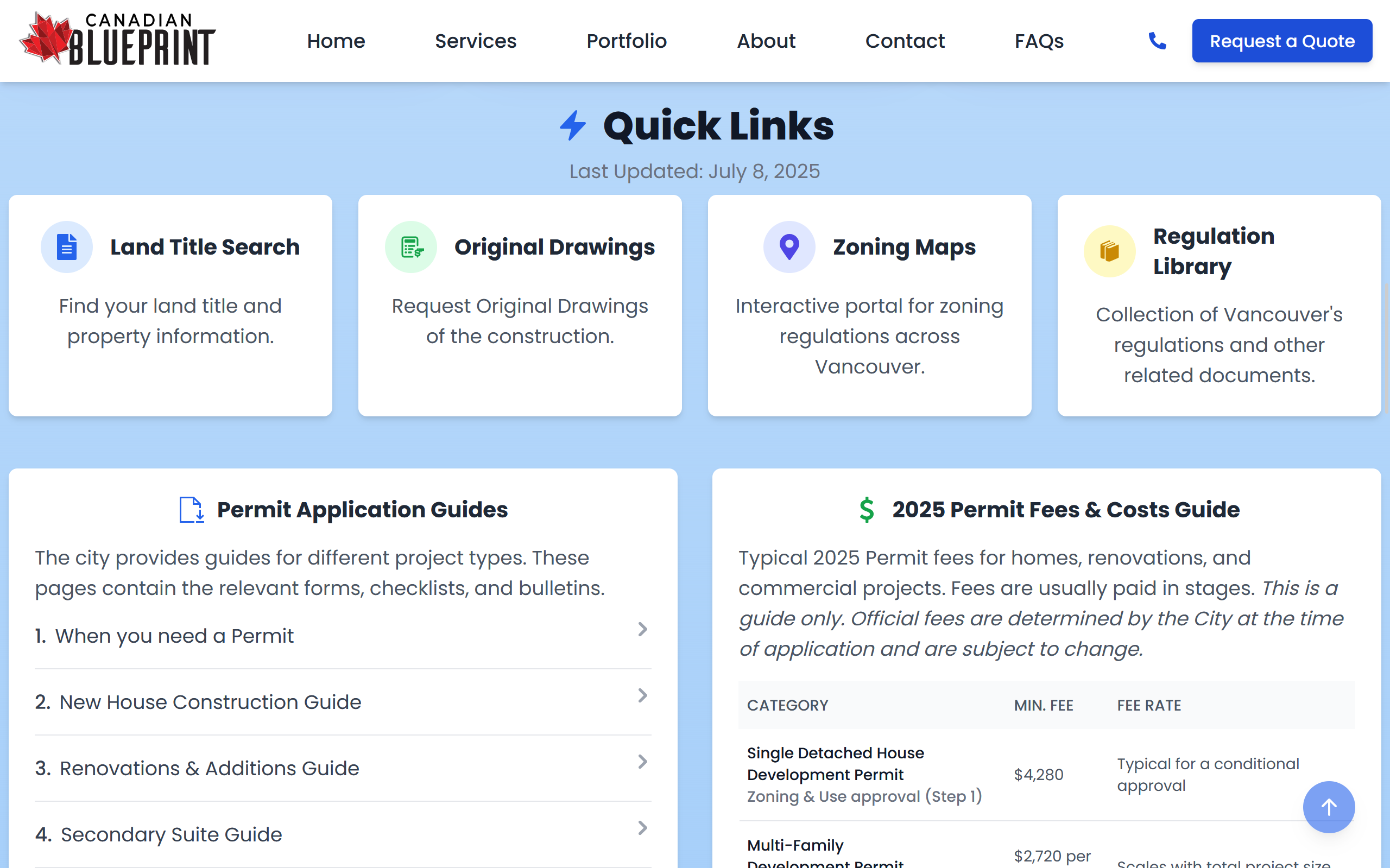Click the page scrollbar on right edge

(1386, 347)
